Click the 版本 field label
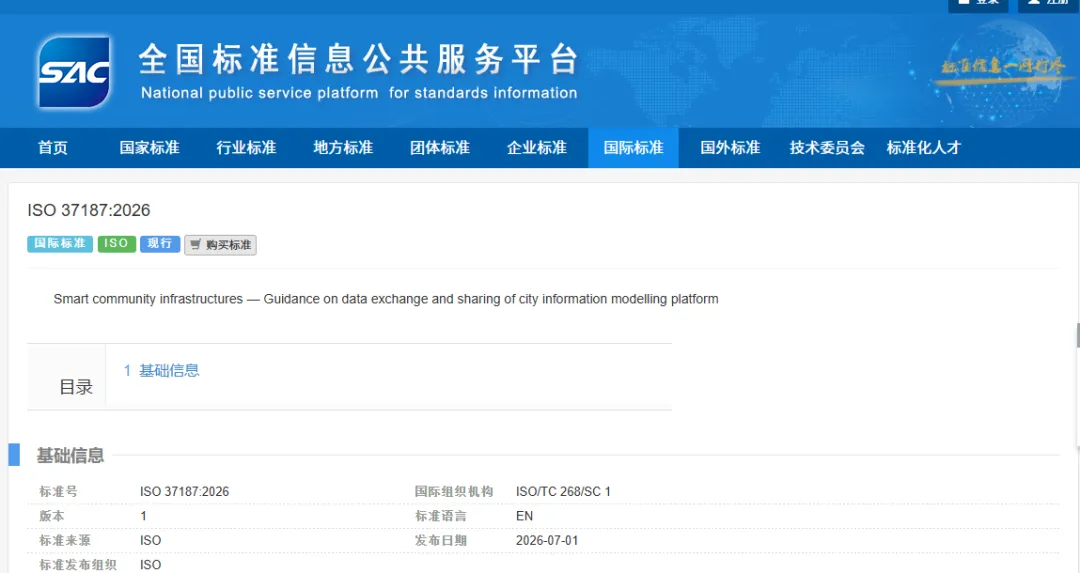 (x=52, y=516)
